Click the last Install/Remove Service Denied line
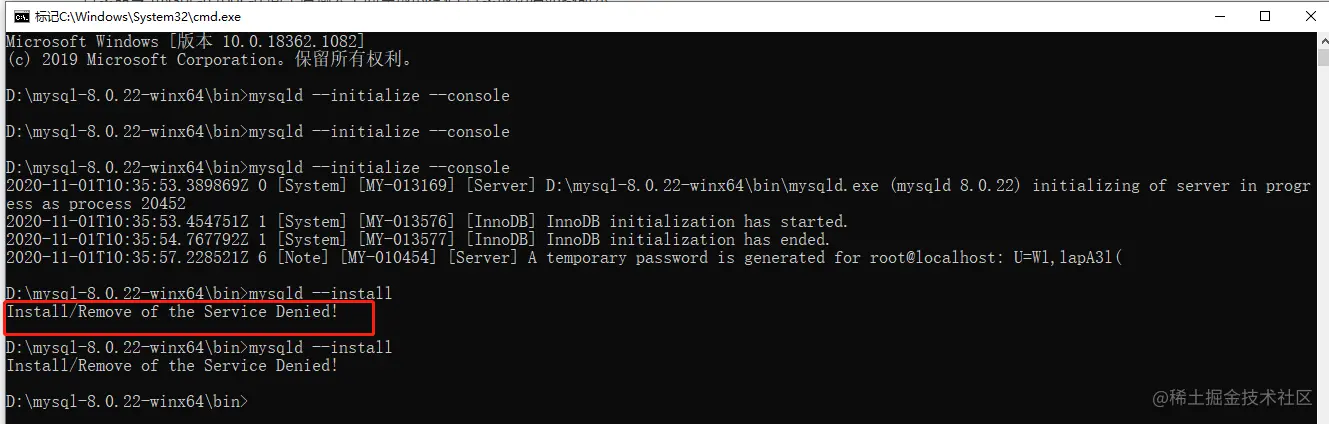Viewport: 1329px width, 424px height. (172, 366)
